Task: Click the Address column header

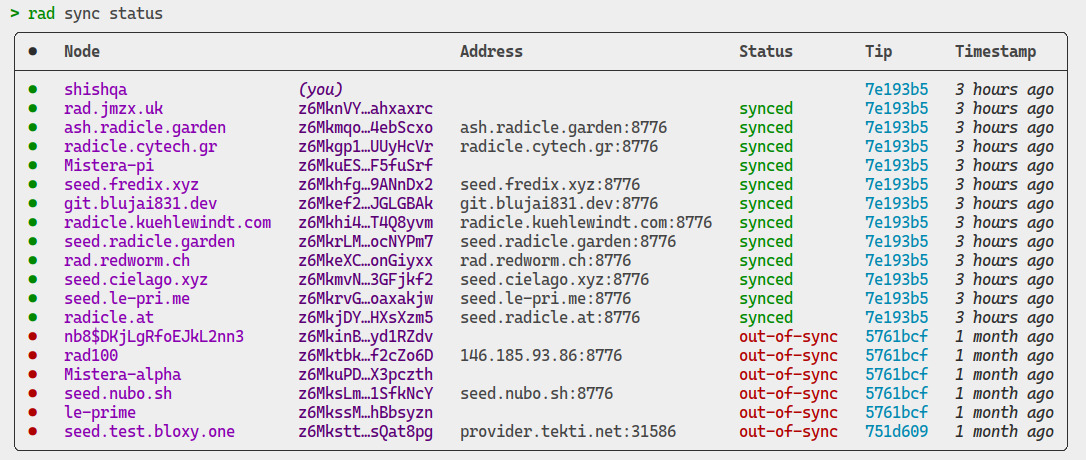Action: click(x=491, y=52)
